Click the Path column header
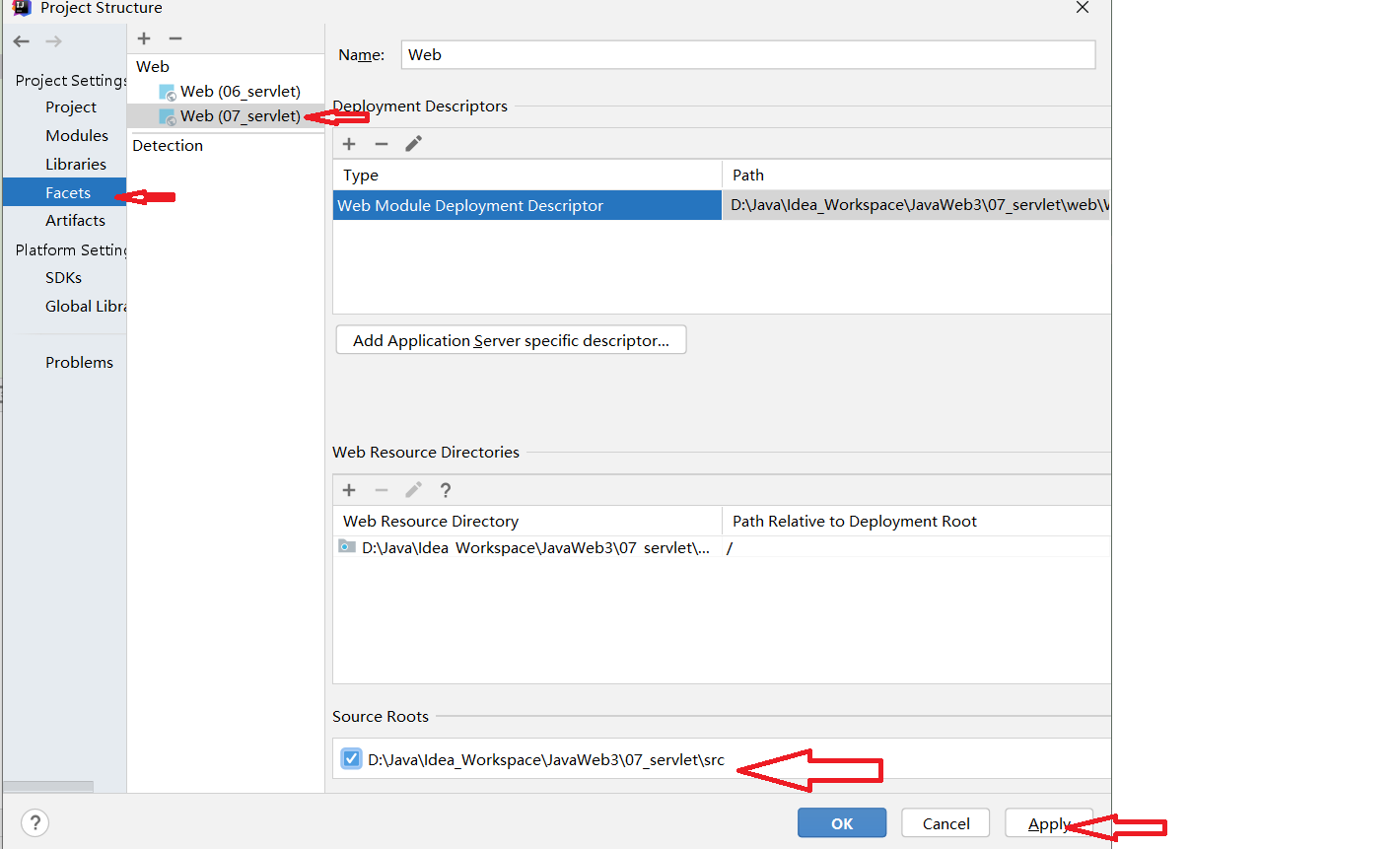This screenshot has height=849, width=1400. pos(917,175)
